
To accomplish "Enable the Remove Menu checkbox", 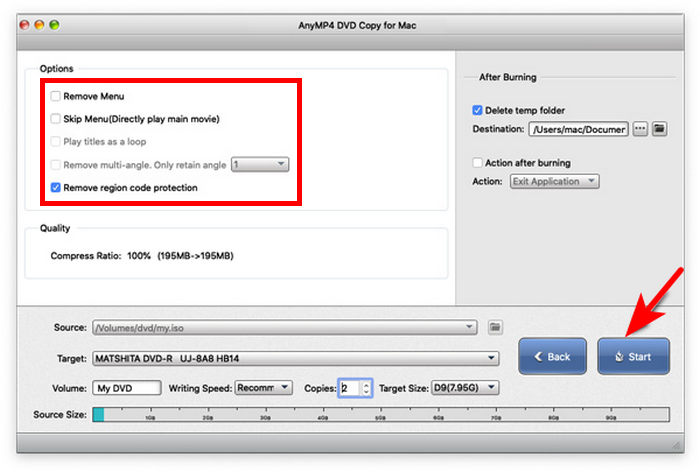I will [56, 96].
